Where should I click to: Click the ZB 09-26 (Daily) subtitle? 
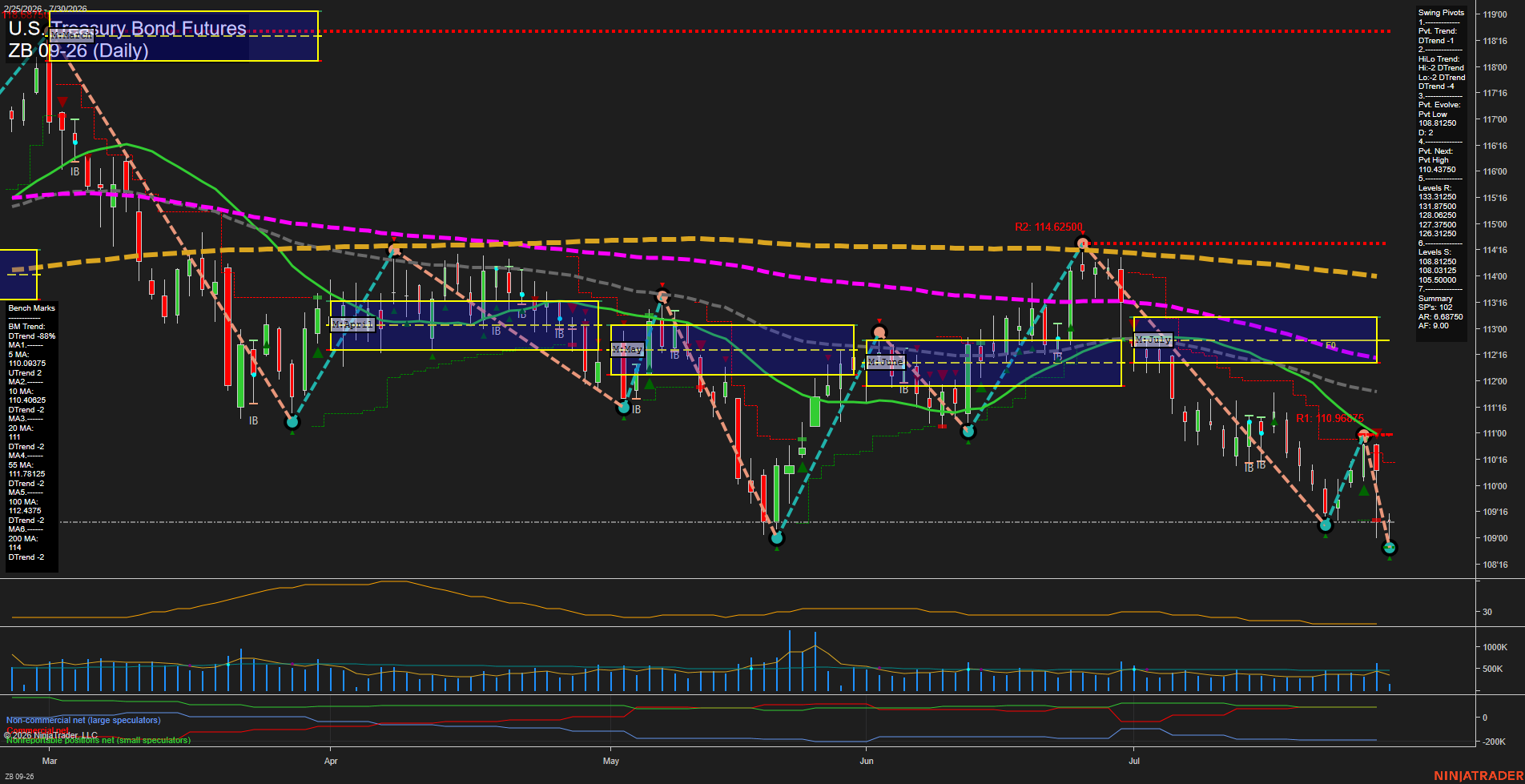(x=78, y=50)
